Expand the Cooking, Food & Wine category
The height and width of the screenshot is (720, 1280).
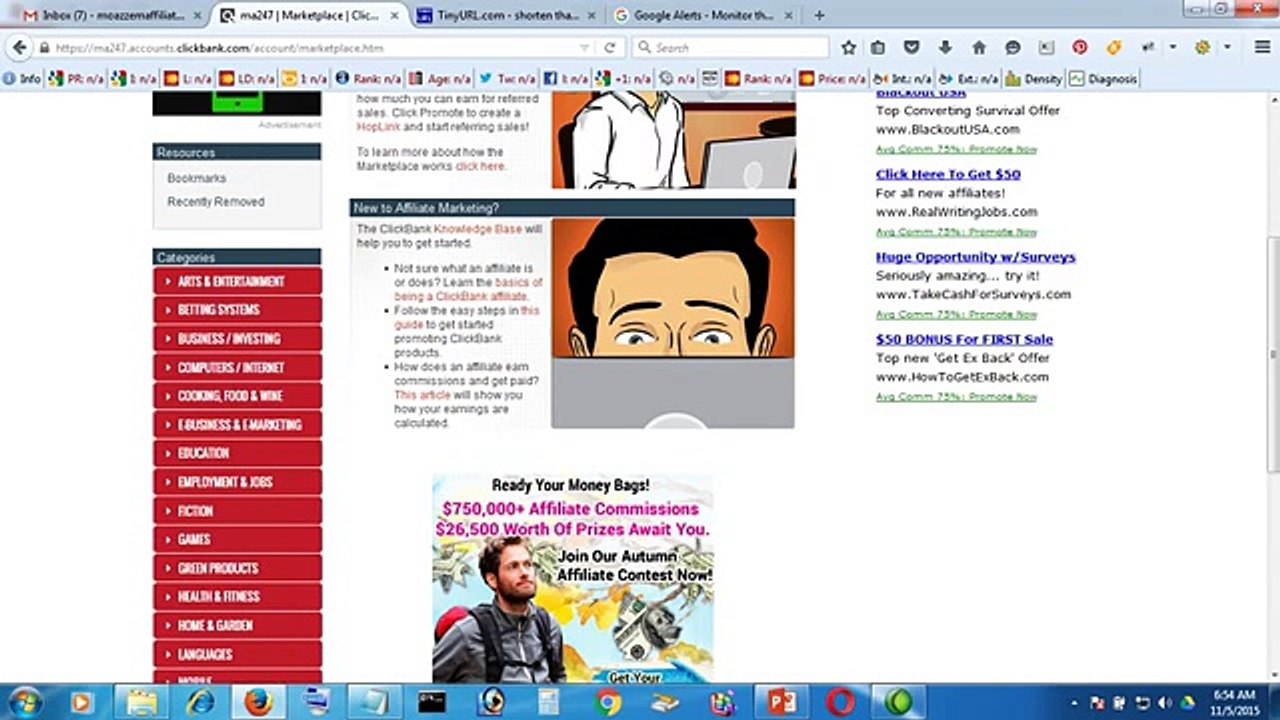pos(237,396)
